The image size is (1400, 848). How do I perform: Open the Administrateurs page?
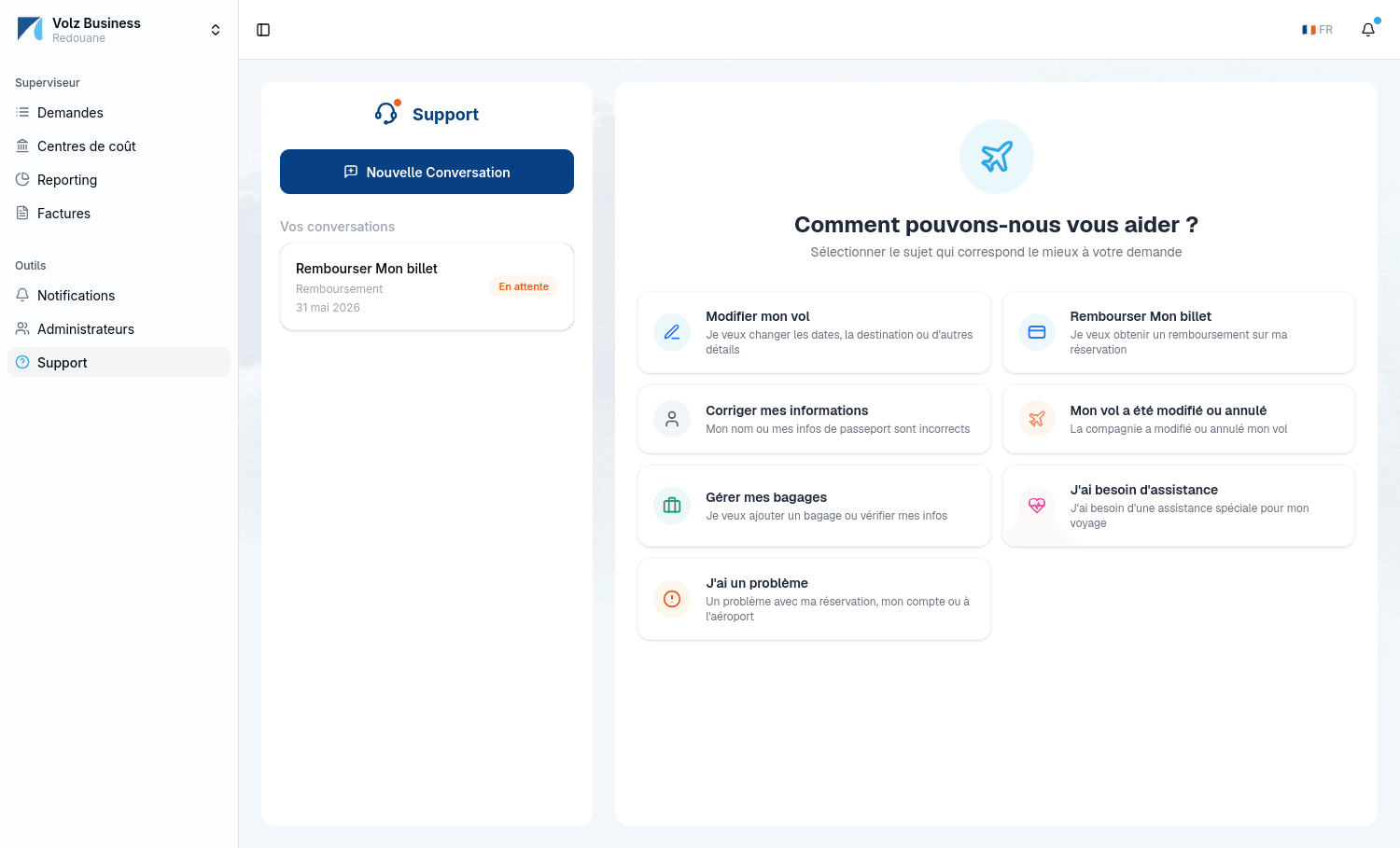(x=119, y=329)
